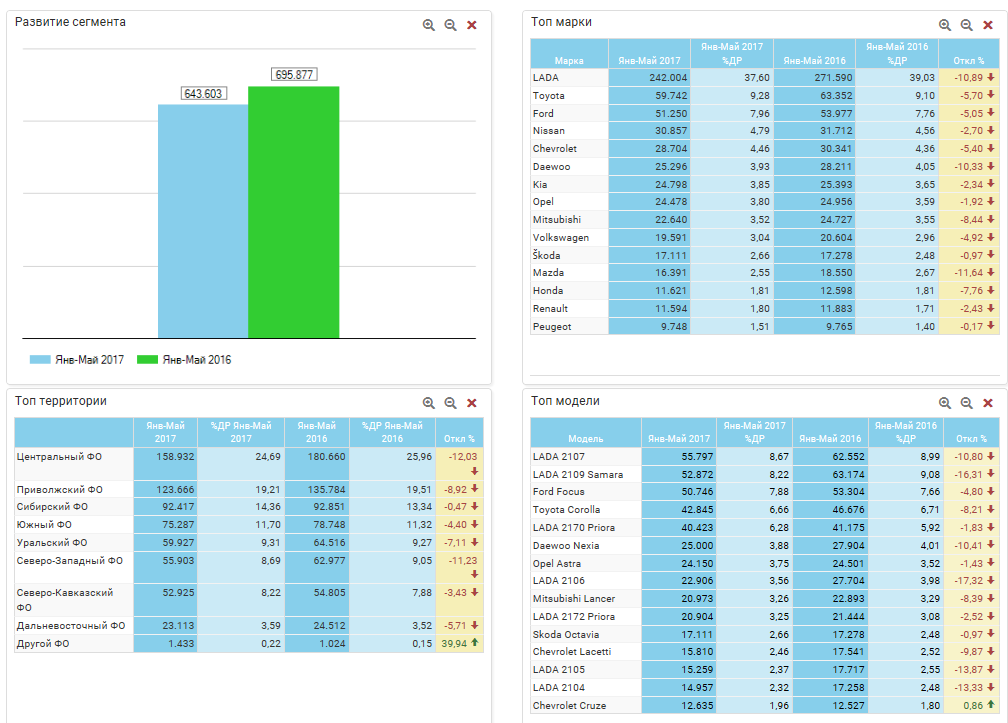Toggle Янв-Май 2017 blue legend swatch
Screen dimensions: 1008x723
coord(40,360)
